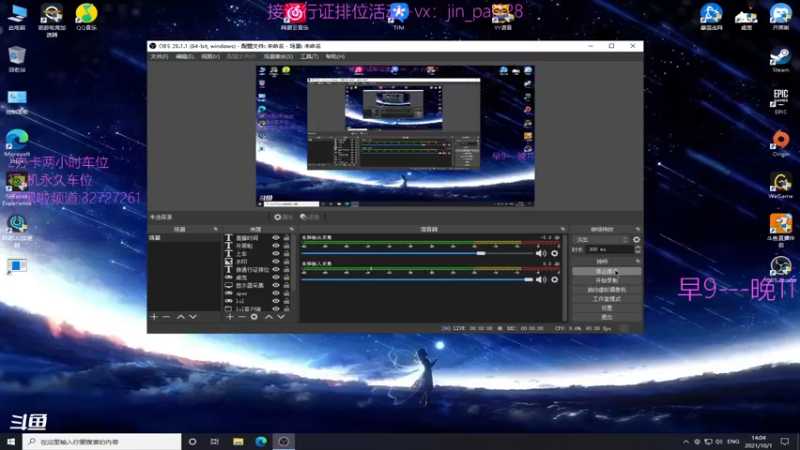Mute the desktop audio (桌面输出采集) speaker icon
This screenshot has width=800, height=450.
coord(541,253)
